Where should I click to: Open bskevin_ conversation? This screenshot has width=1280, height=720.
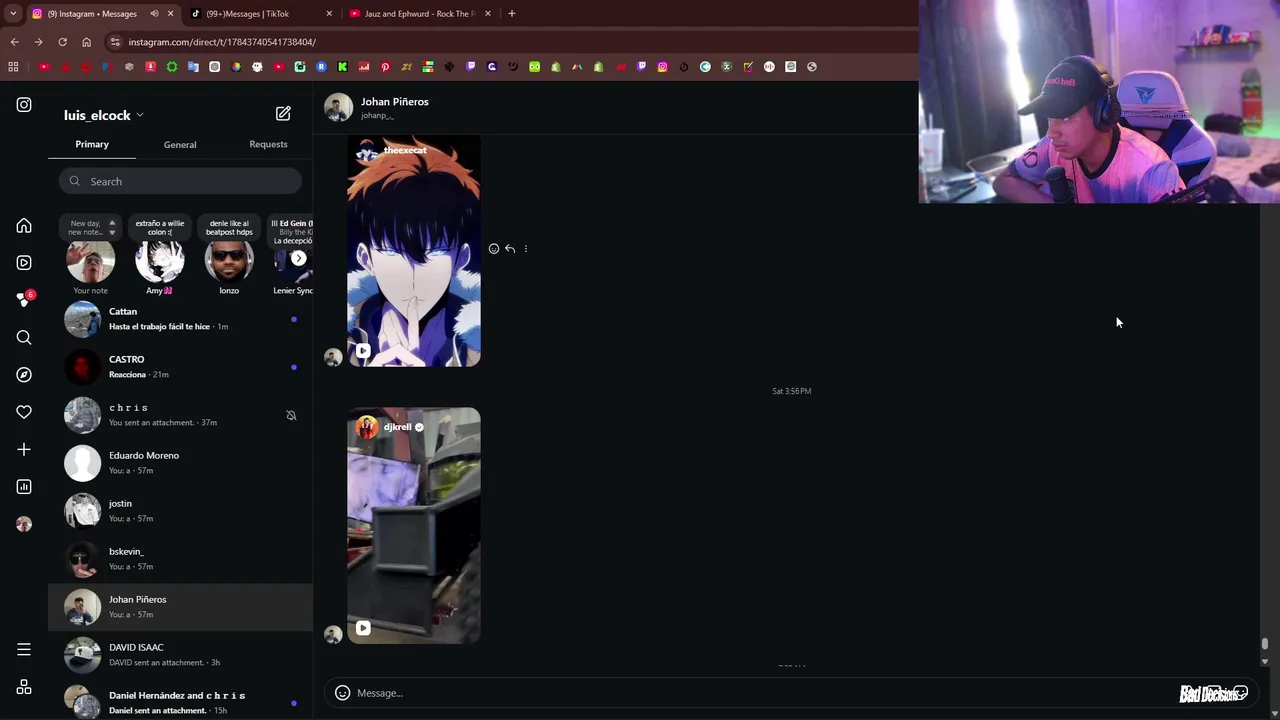180,559
